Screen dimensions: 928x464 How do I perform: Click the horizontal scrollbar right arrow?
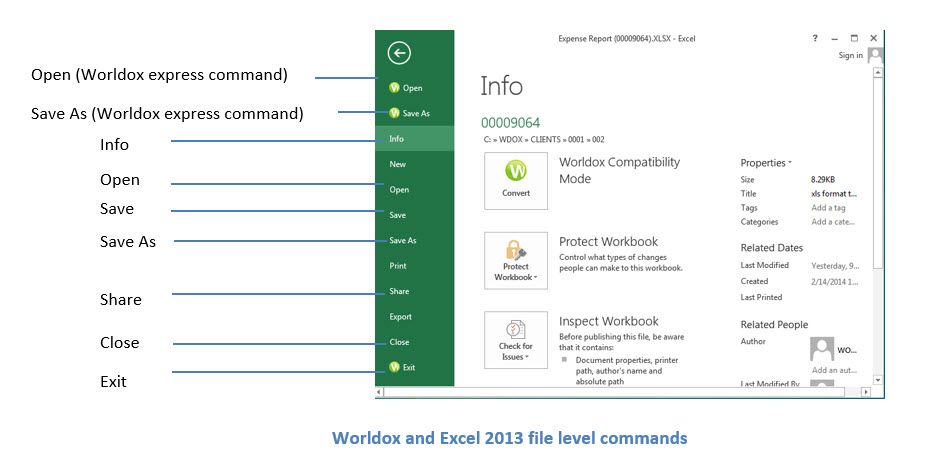tap(866, 392)
